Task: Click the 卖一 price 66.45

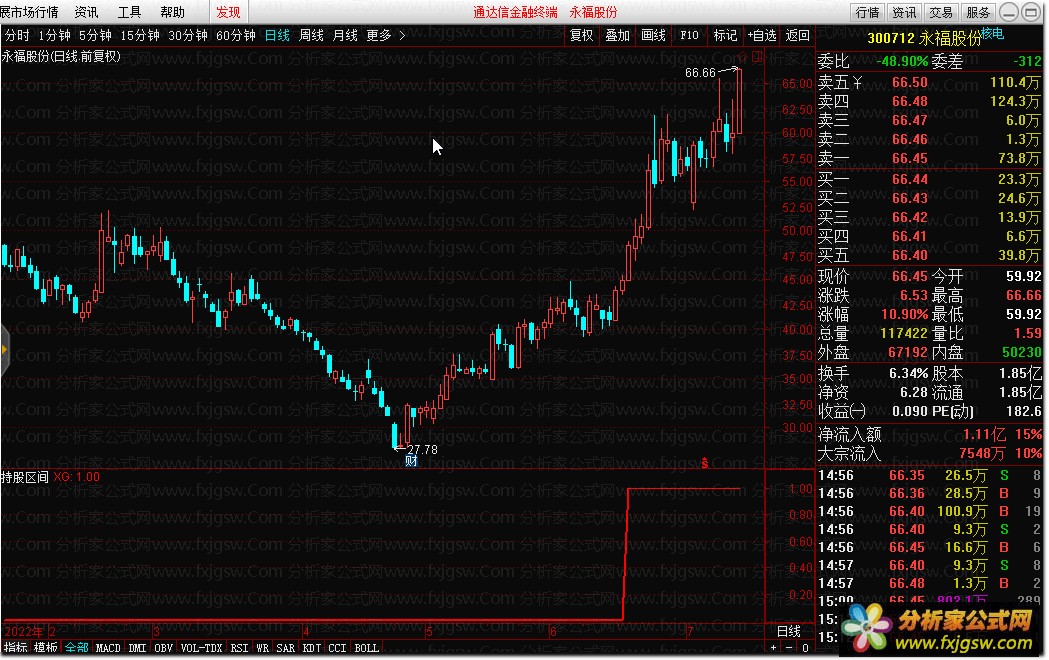Action: click(910, 158)
